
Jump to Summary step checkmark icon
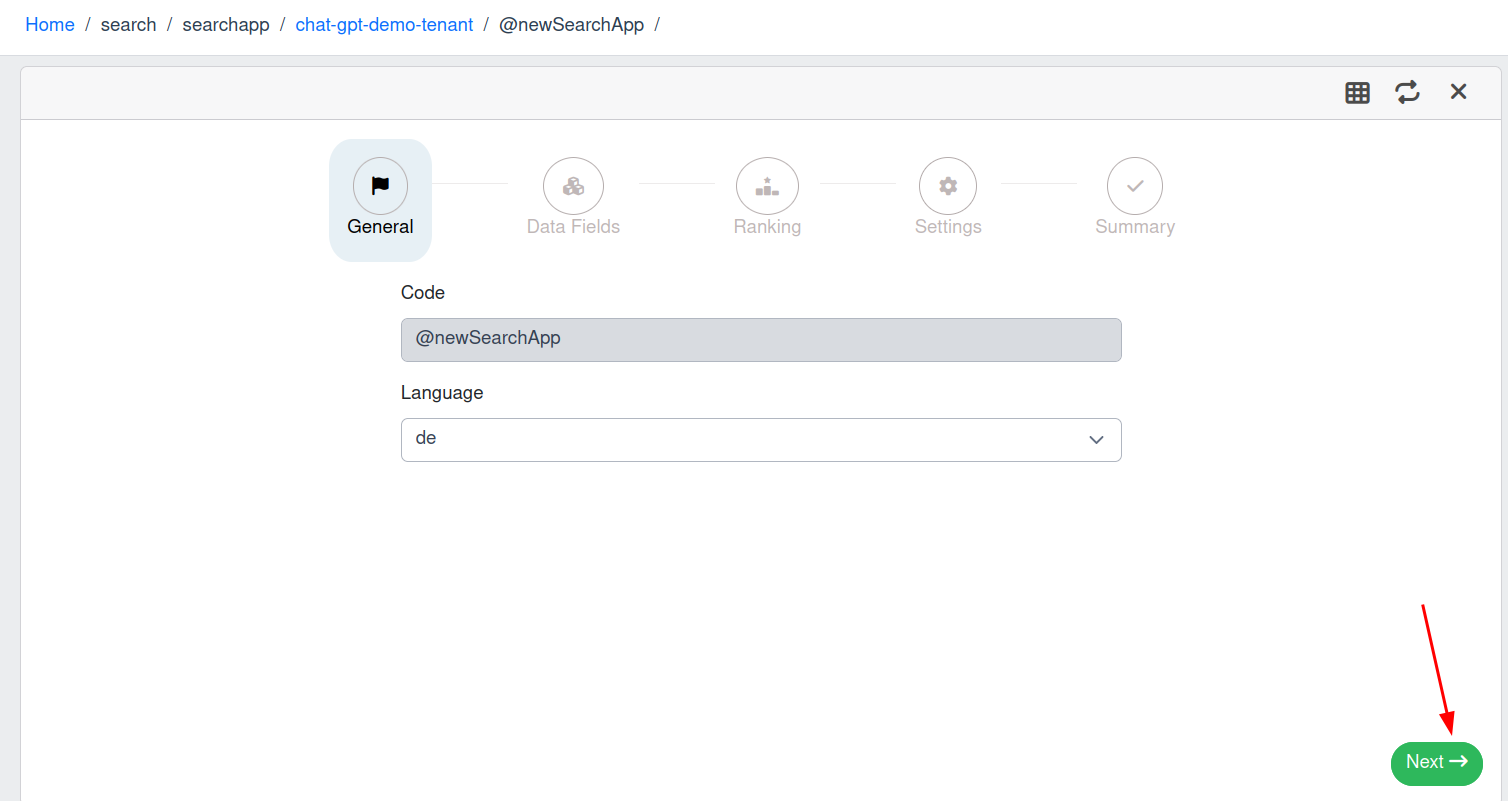pos(1135,186)
